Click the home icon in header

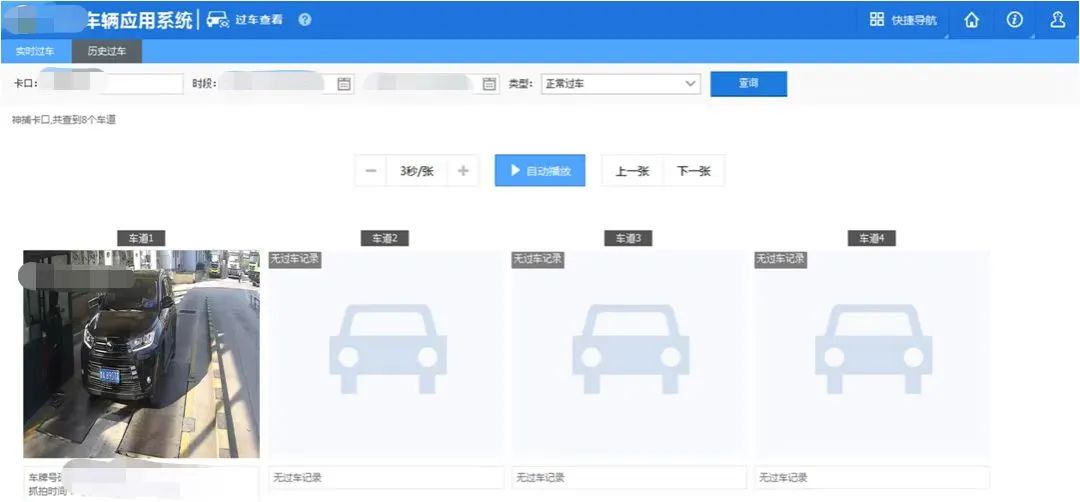tap(971, 20)
